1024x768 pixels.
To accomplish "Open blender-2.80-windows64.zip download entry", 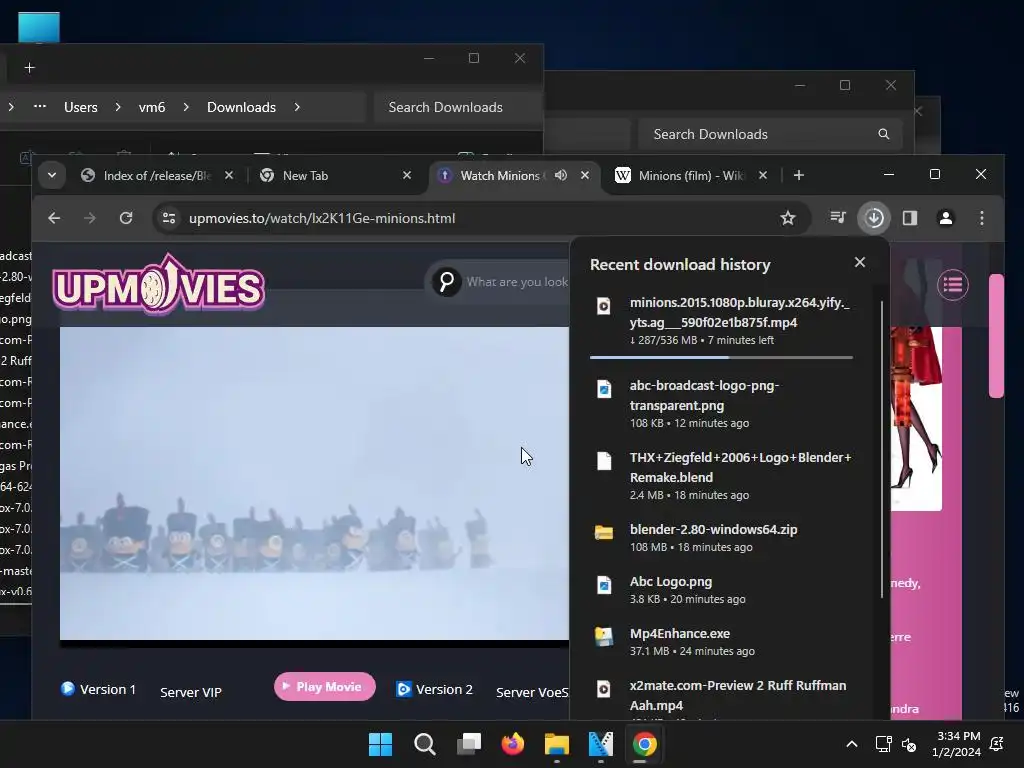I will (x=721, y=537).
